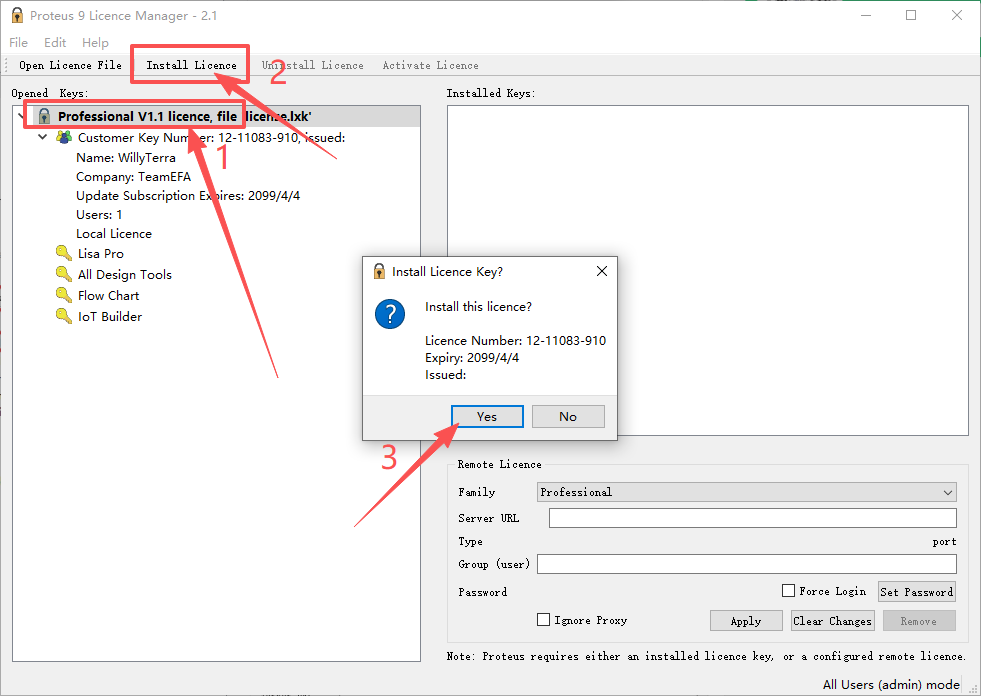Select the All Design Tools tree item
The height and width of the screenshot is (696, 981).
point(125,275)
